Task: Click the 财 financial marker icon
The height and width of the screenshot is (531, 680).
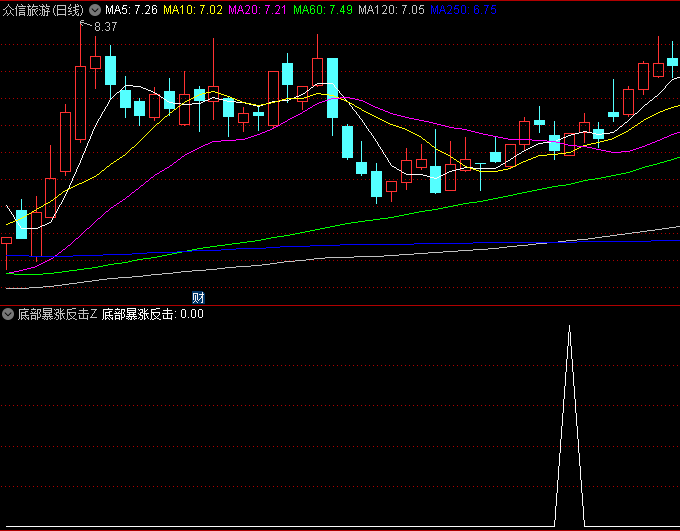Action: (x=198, y=298)
